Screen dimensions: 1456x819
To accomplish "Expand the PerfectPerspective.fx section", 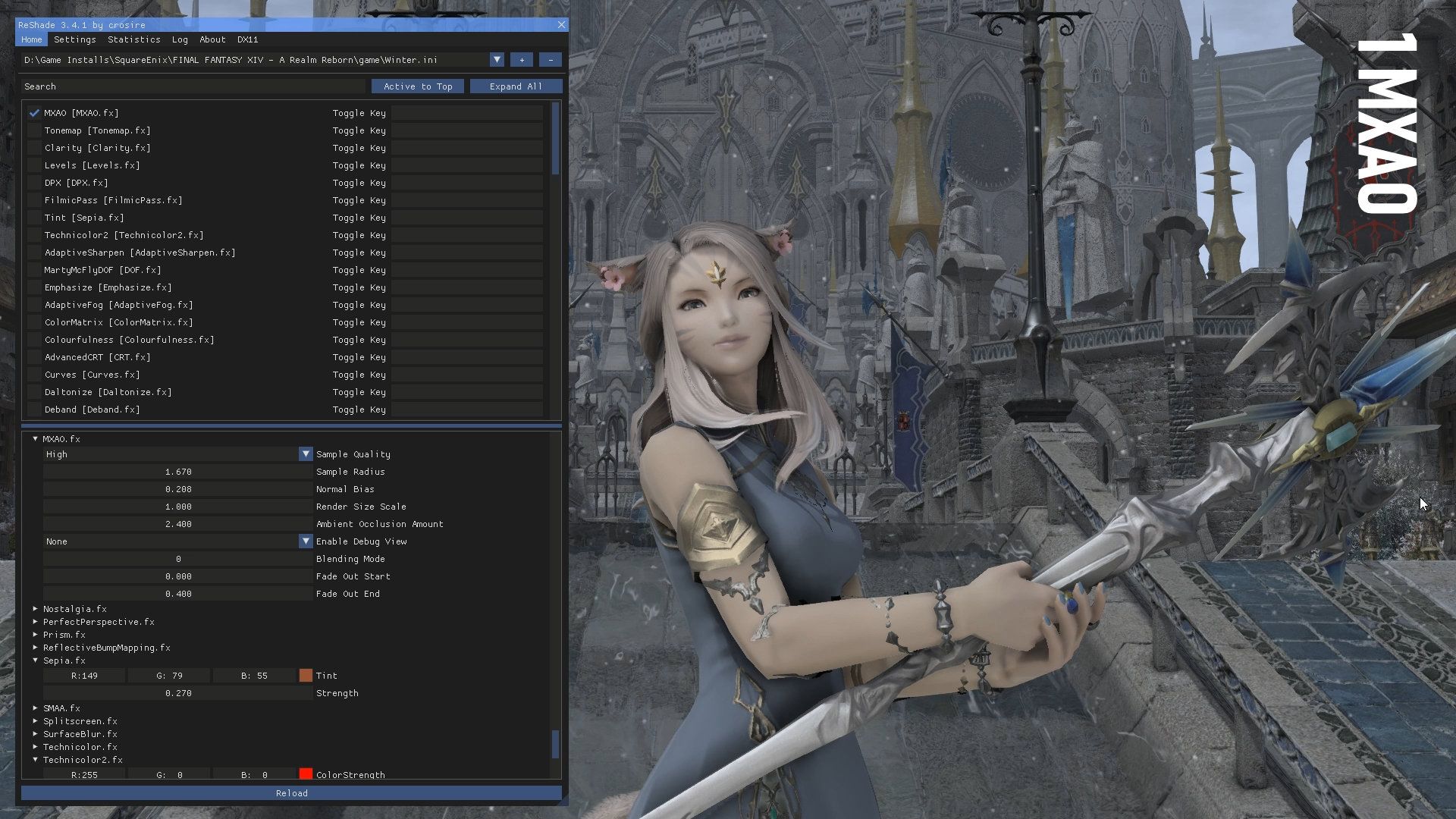I will click(35, 622).
